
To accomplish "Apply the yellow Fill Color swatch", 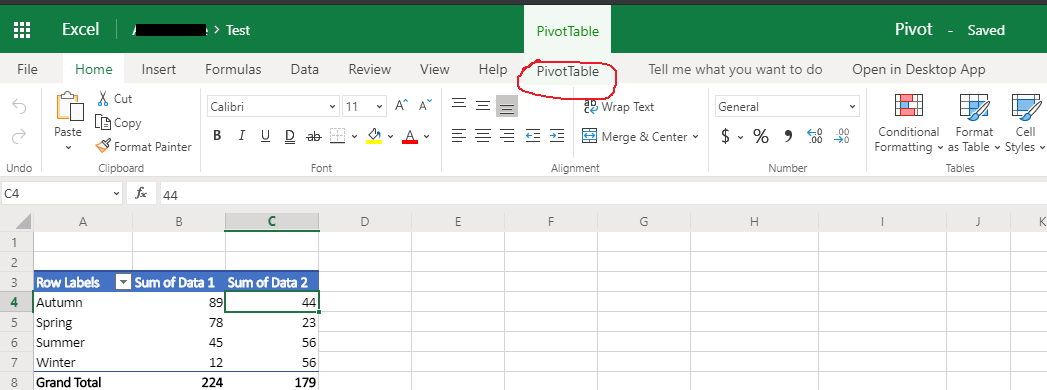I will (x=374, y=136).
